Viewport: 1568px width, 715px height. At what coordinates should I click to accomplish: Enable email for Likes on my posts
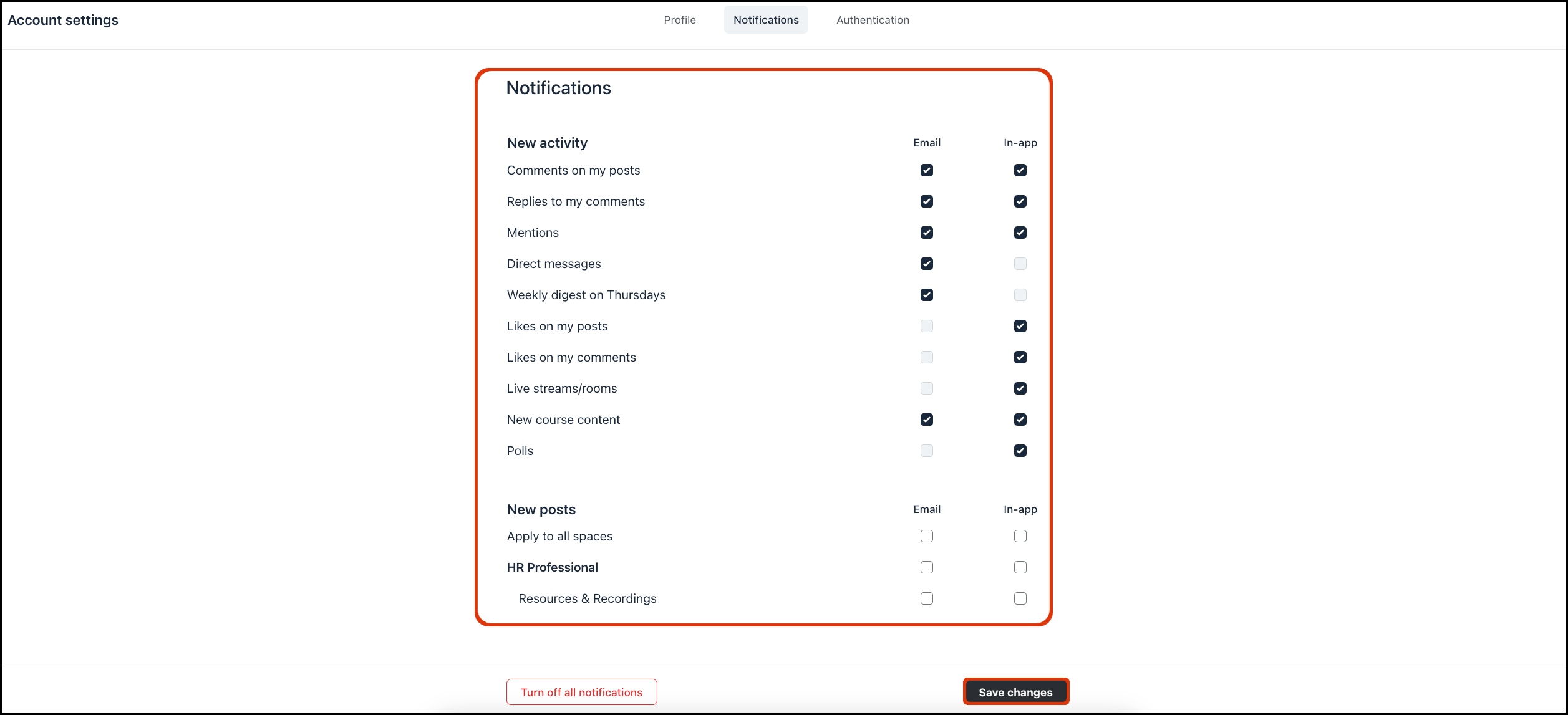(926, 326)
